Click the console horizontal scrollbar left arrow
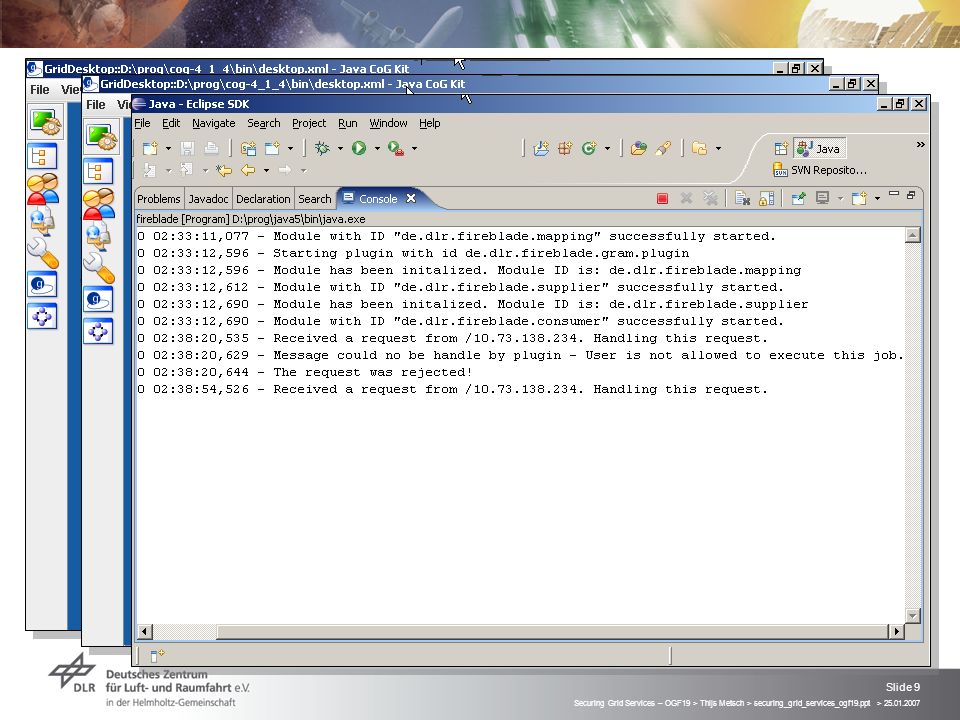Screen dimensions: 960x720 pyautogui.click(x=144, y=631)
